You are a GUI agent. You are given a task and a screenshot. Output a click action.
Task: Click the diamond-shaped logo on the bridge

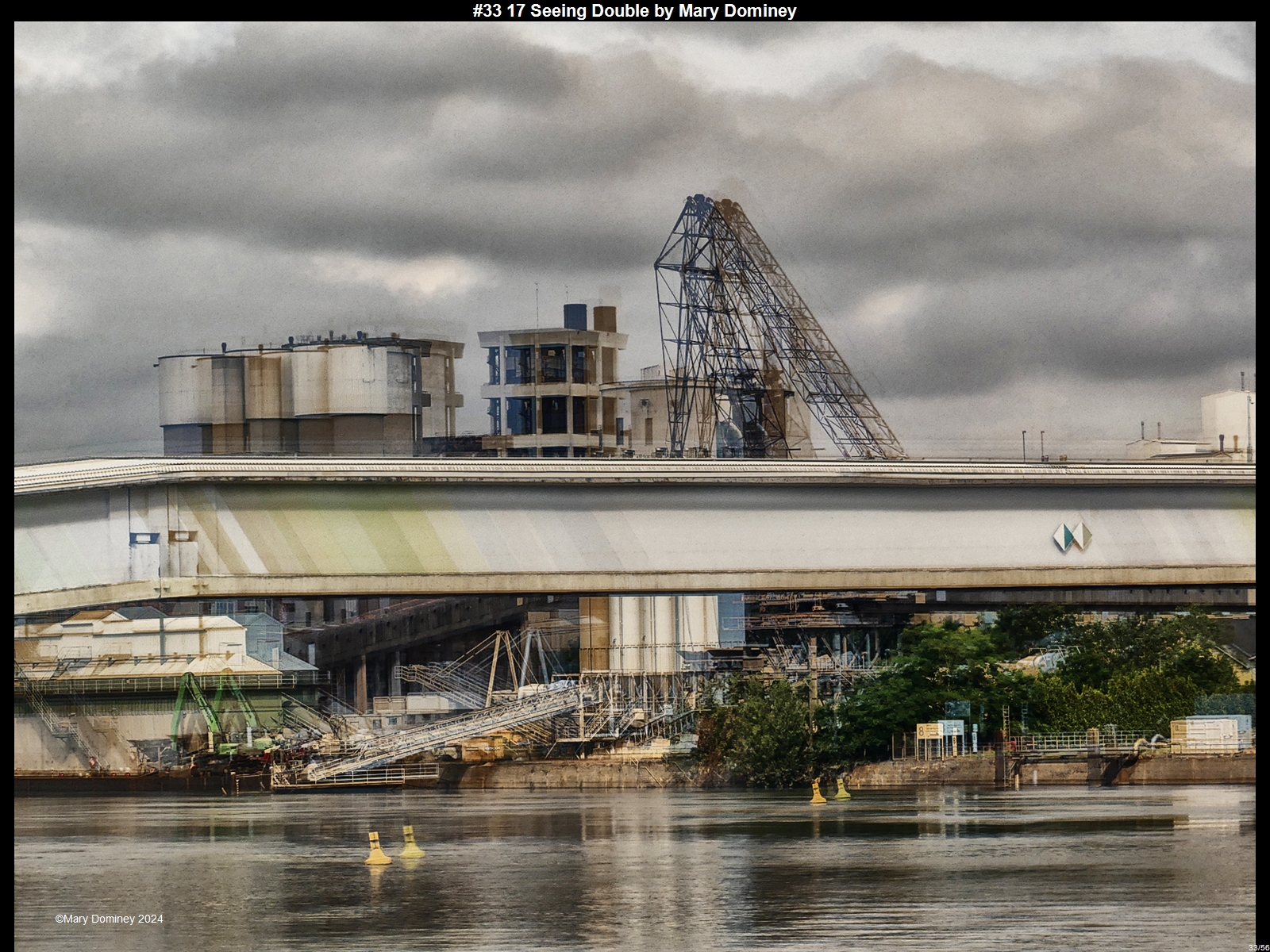pyautogui.click(x=1072, y=537)
